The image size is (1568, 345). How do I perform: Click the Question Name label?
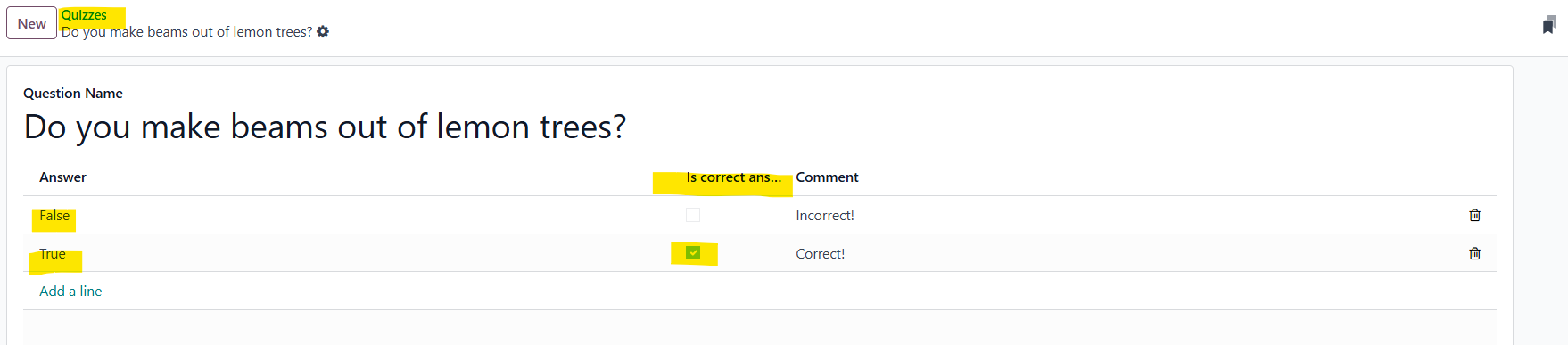coord(73,94)
